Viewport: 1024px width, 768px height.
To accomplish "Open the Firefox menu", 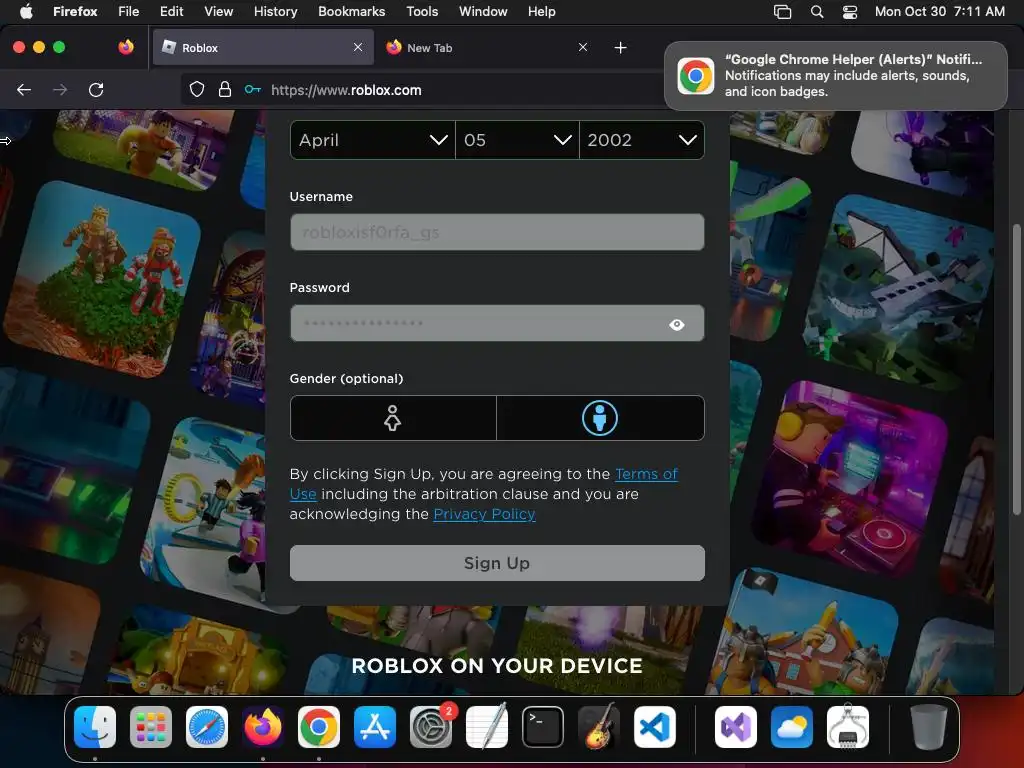I will tap(75, 11).
